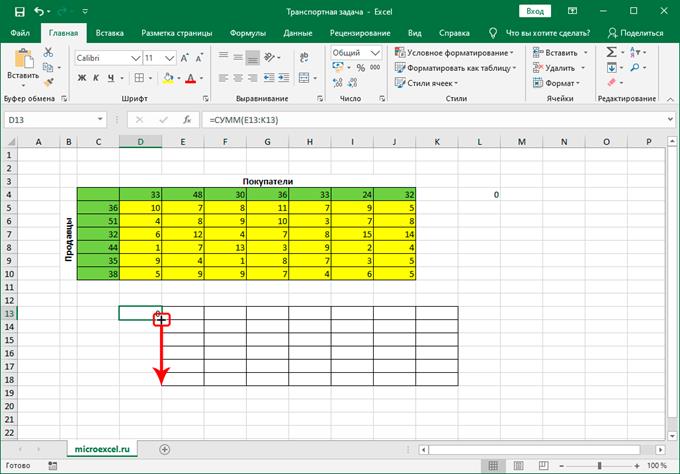Align text to bottom of cell
This screenshot has height=474, width=680.
pyautogui.click(x=252, y=57)
